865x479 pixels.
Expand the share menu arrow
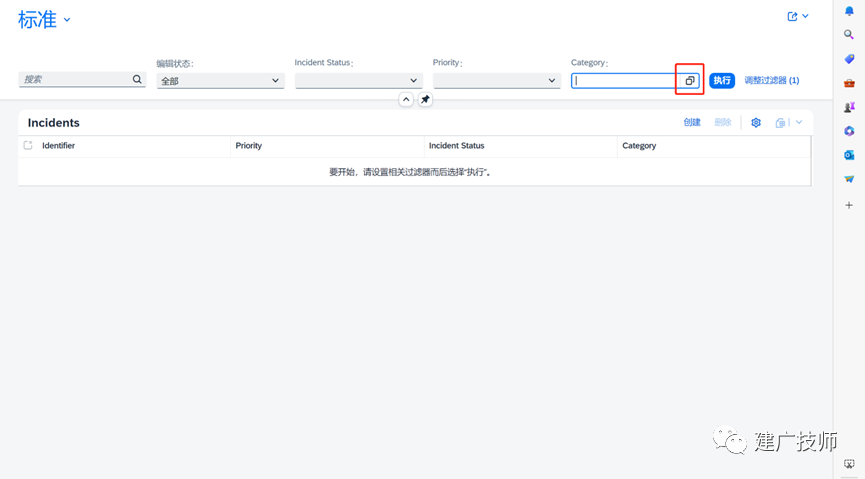805,17
